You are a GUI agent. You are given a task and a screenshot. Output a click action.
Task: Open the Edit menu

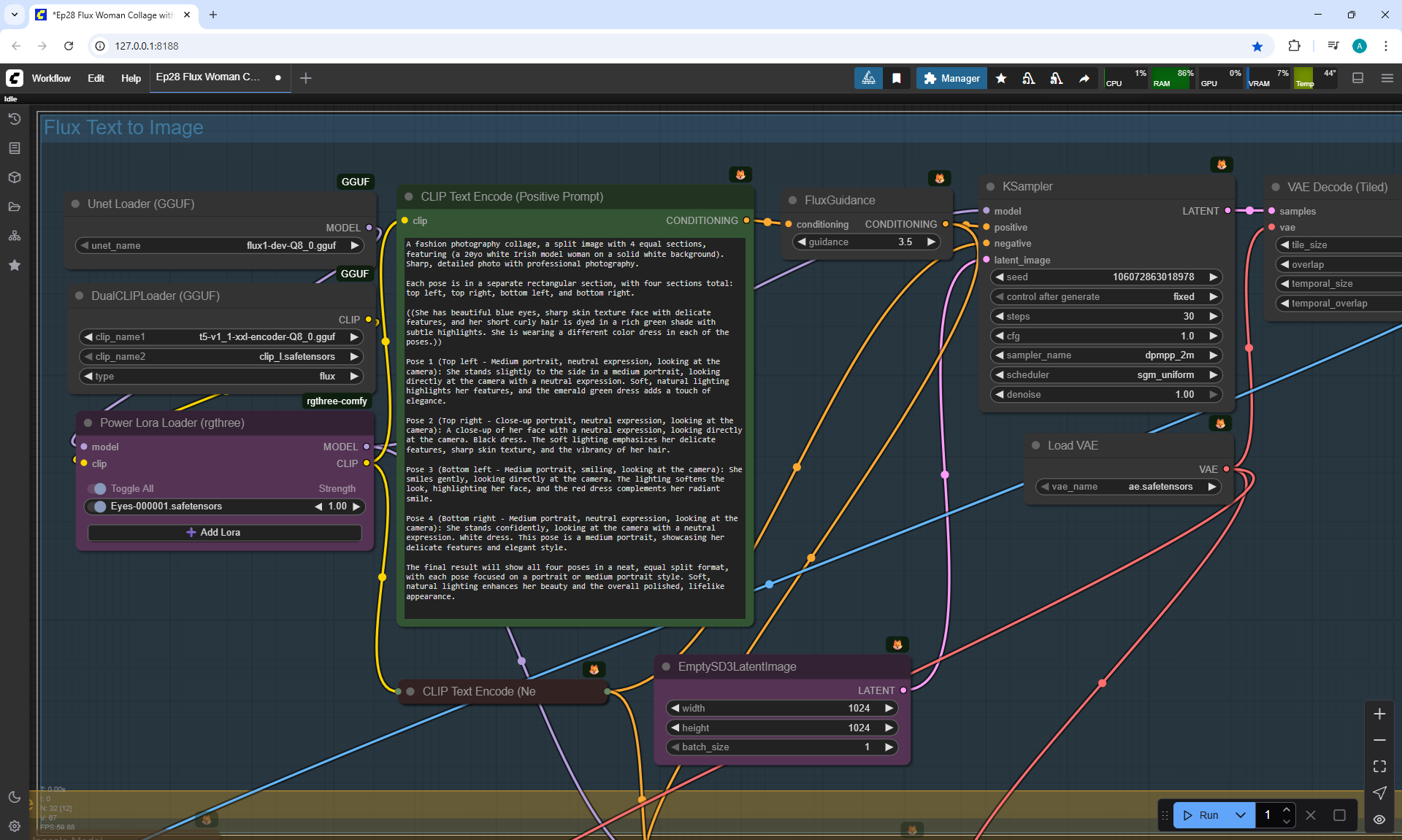click(96, 78)
